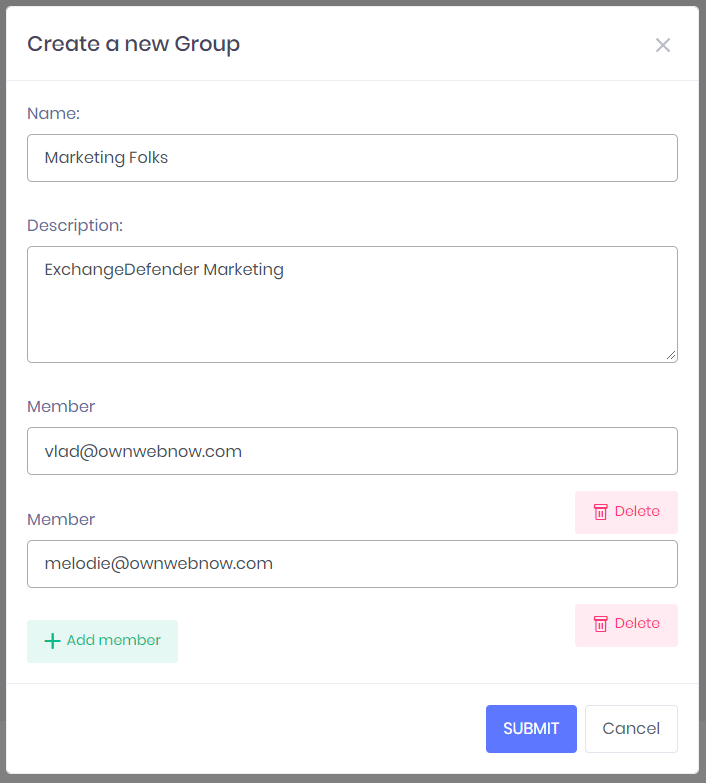This screenshot has width=706, height=783.
Task: Delete the first member entry
Action: (626, 512)
